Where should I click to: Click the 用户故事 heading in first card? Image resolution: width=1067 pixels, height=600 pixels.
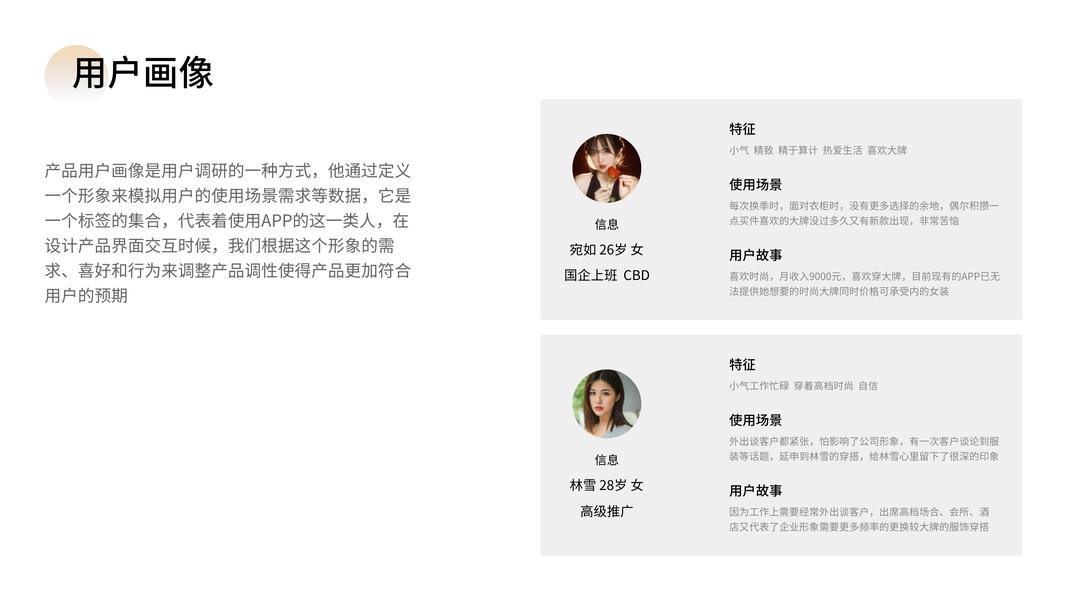coord(755,255)
